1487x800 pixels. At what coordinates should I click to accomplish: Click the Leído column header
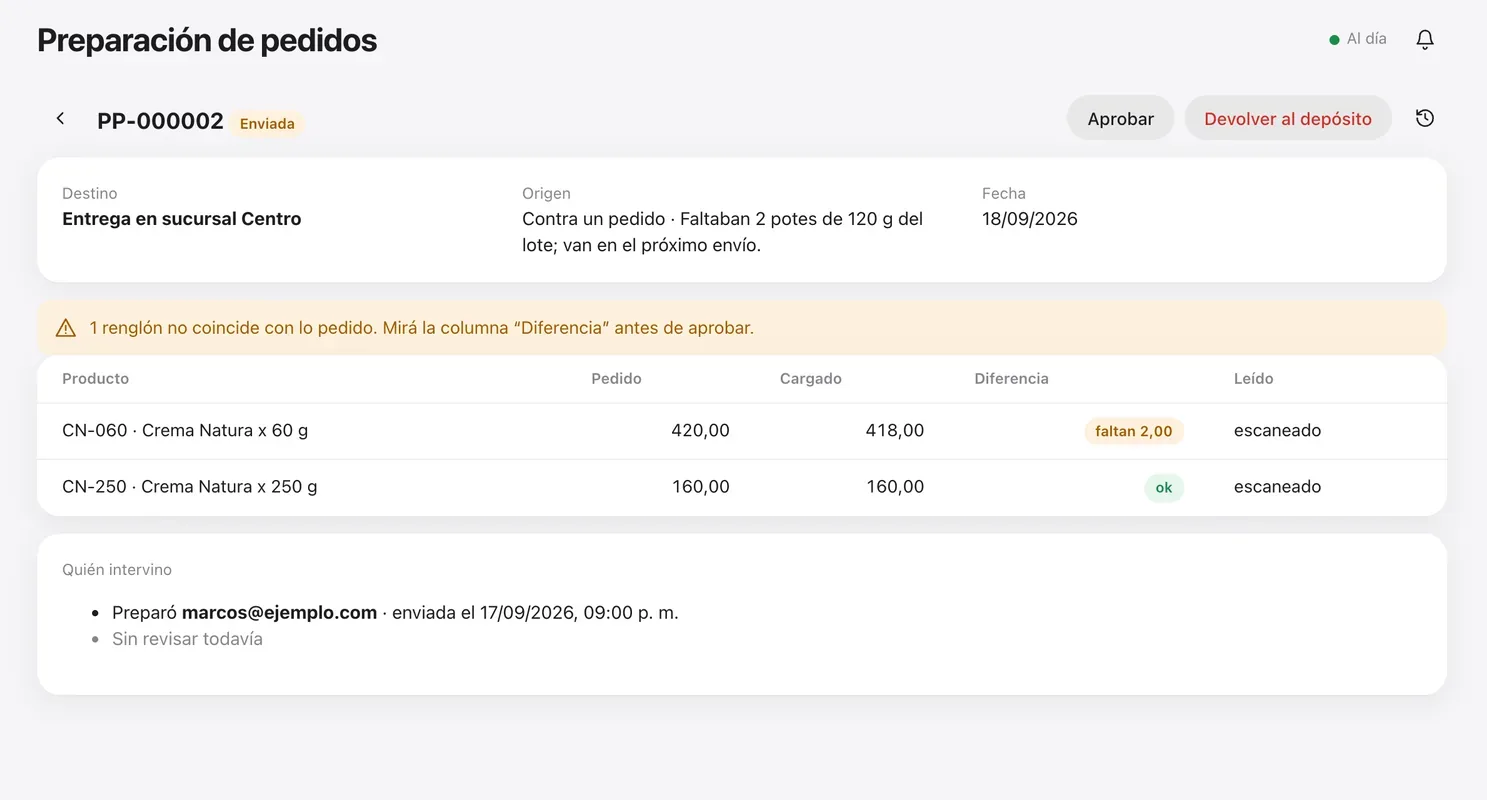1254,379
